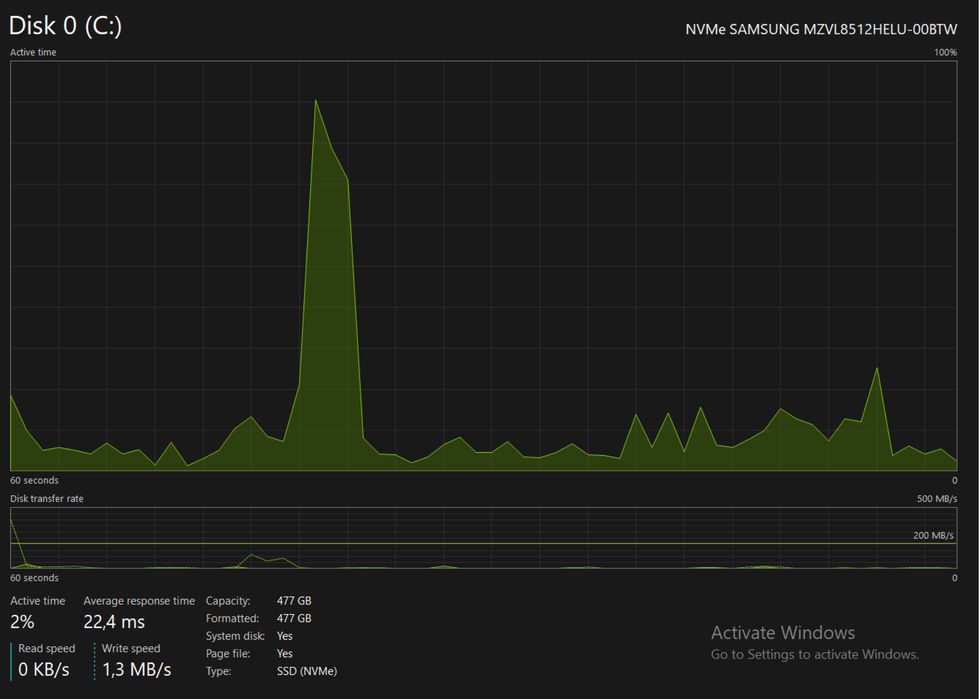The image size is (979, 699).
Task: Click the Write speed label
Action: point(131,648)
